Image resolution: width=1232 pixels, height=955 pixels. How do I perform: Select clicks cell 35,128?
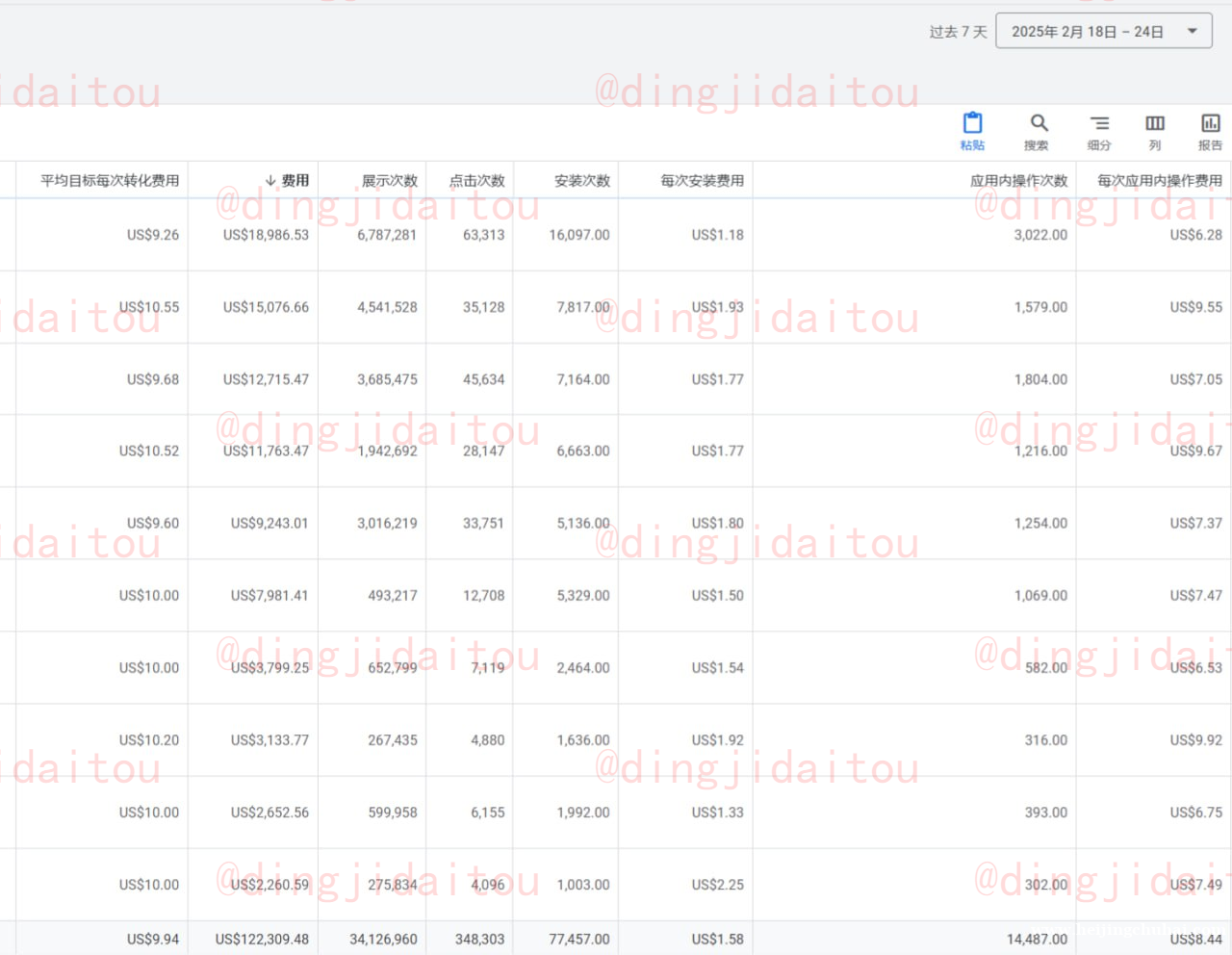(x=483, y=307)
